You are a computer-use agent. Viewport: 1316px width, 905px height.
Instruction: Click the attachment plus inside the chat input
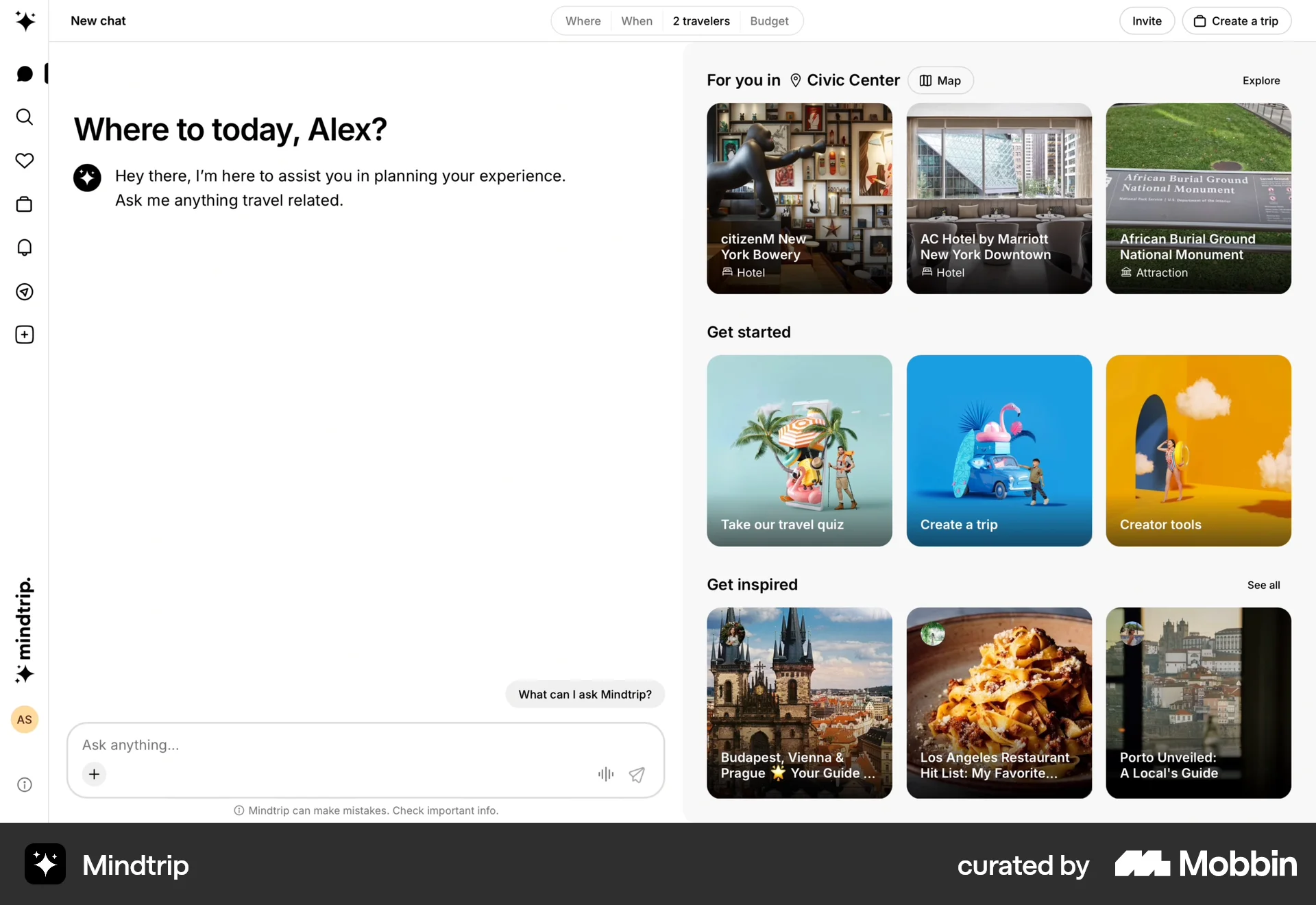point(94,774)
